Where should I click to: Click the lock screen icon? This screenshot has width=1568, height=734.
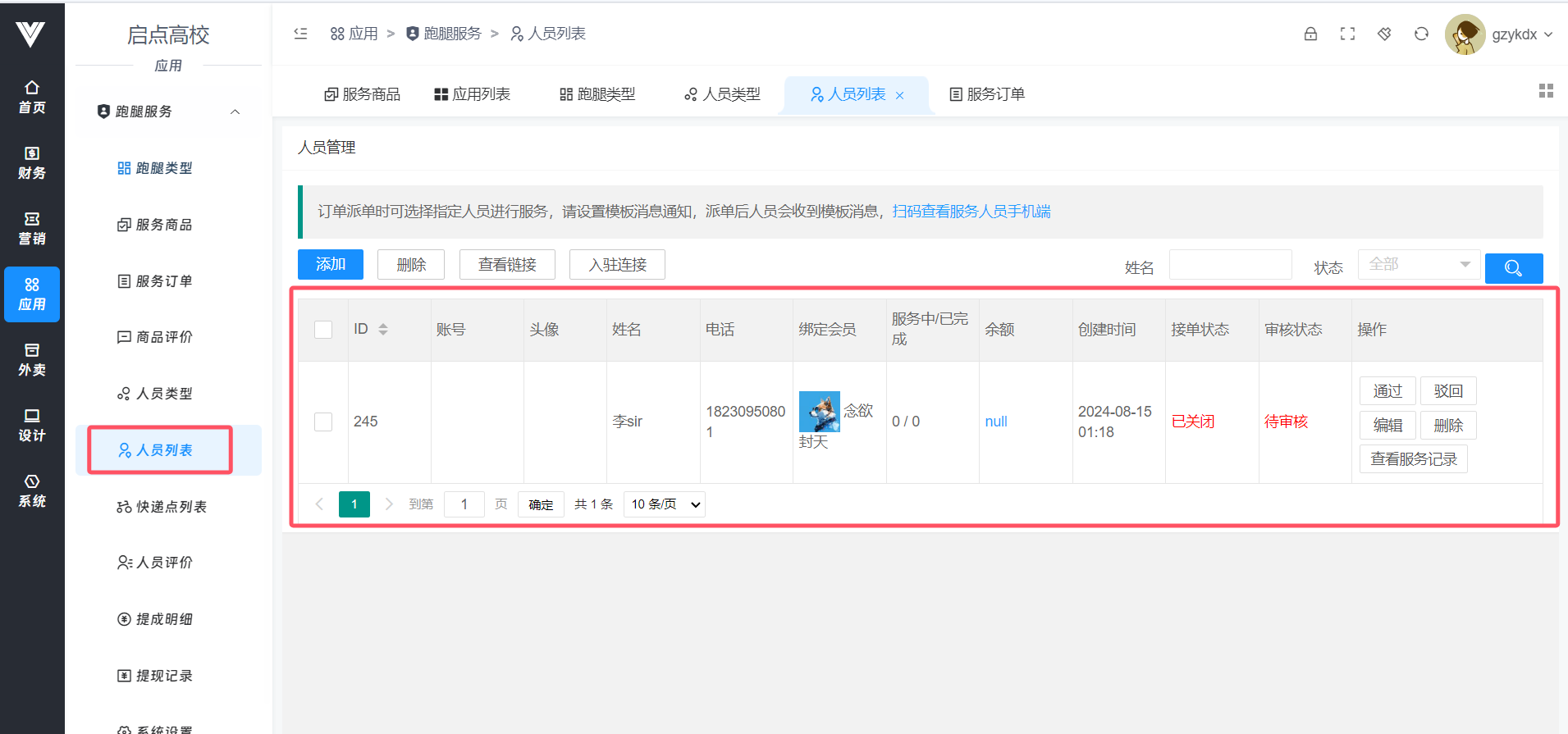(x=1310, y=34)
